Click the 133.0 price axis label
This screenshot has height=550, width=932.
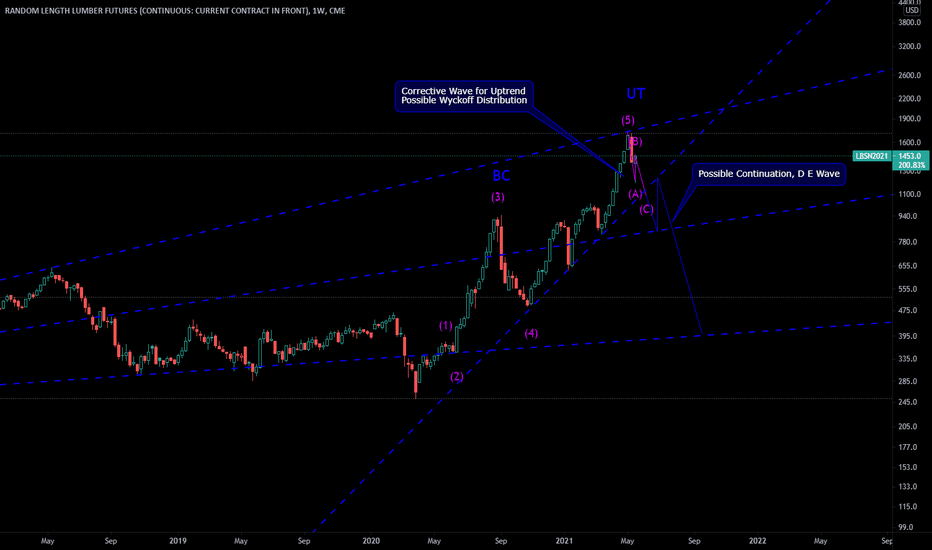click(x=908, y=487)
